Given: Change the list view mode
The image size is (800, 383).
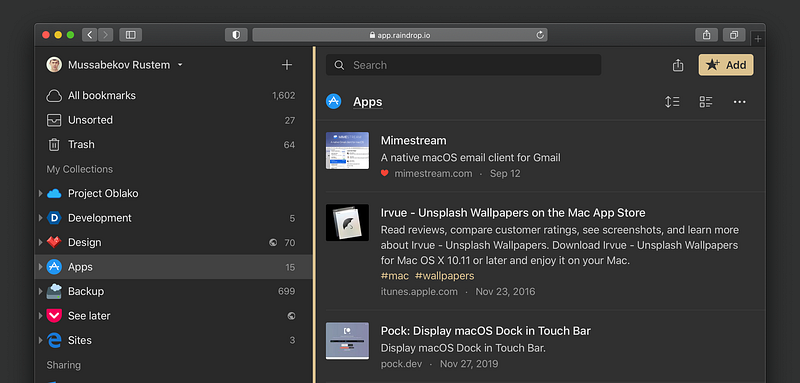Looking at the screenshot, I should [x=706, y=102].
